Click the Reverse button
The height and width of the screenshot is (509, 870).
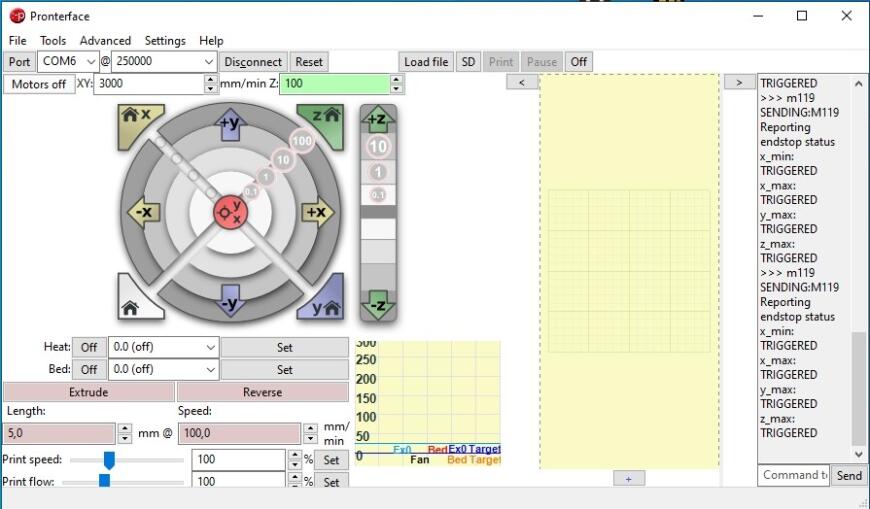pos(262,392)
